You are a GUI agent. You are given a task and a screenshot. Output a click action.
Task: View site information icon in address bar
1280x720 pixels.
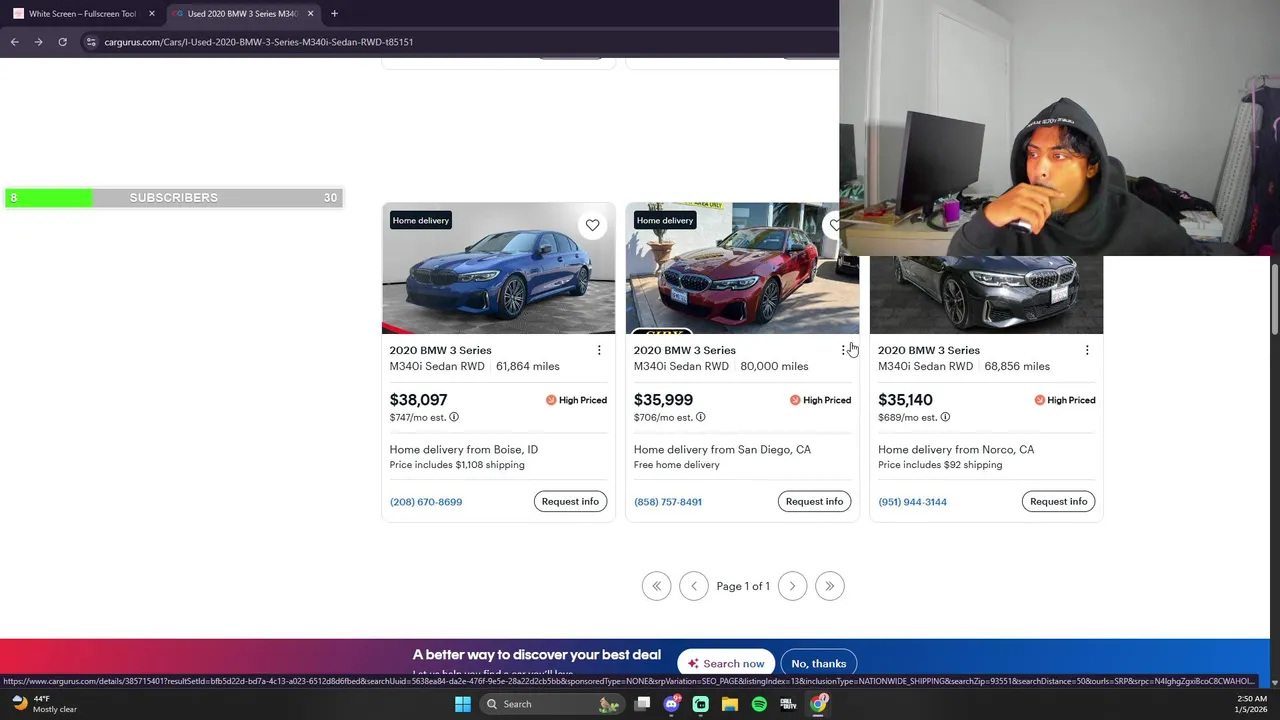[91, 42]
